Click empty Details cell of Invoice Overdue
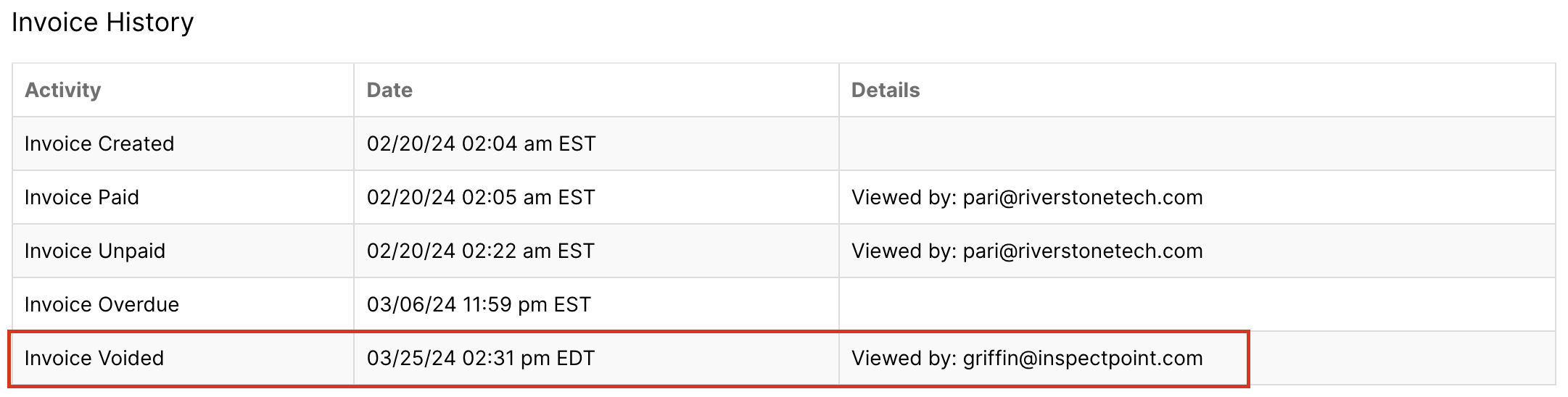The height and width of the screenshot is (397, 1568). [x=1197, y=304]
